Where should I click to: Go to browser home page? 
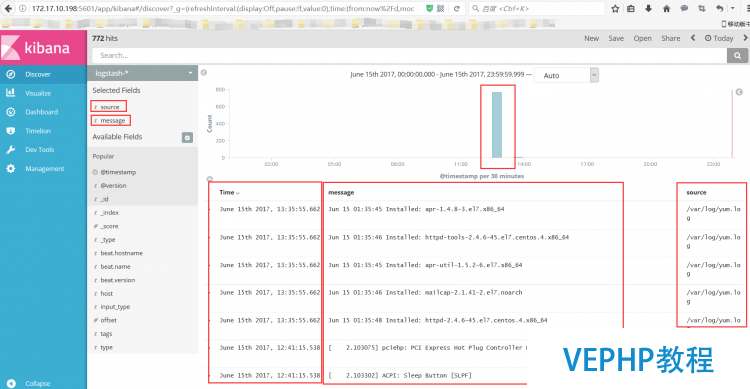point(666,9)
